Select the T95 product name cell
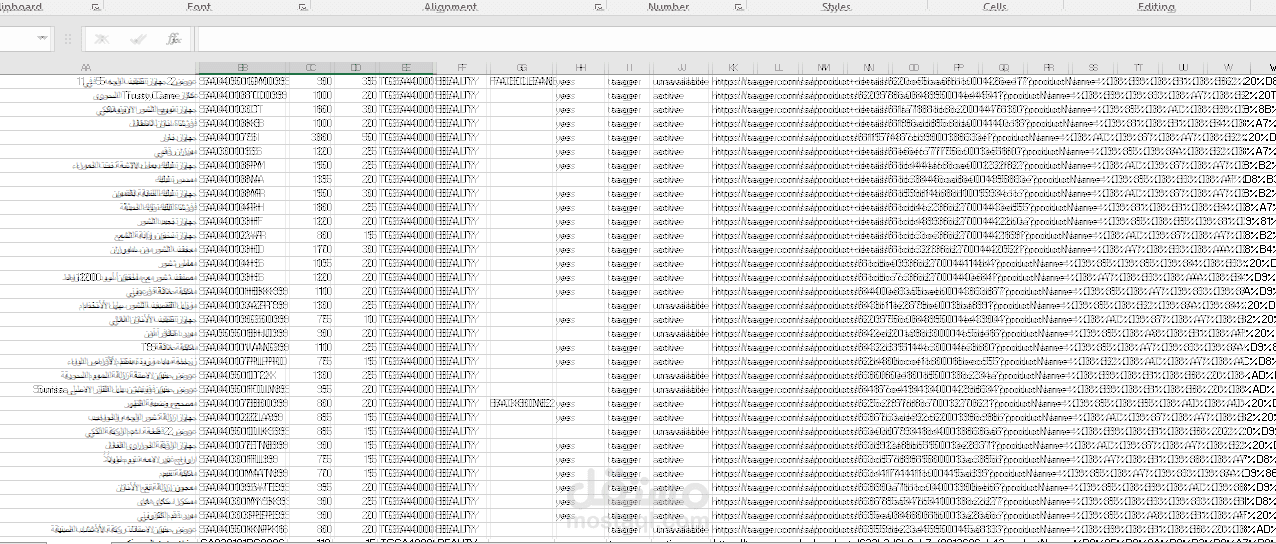 [x=99, y=347]
